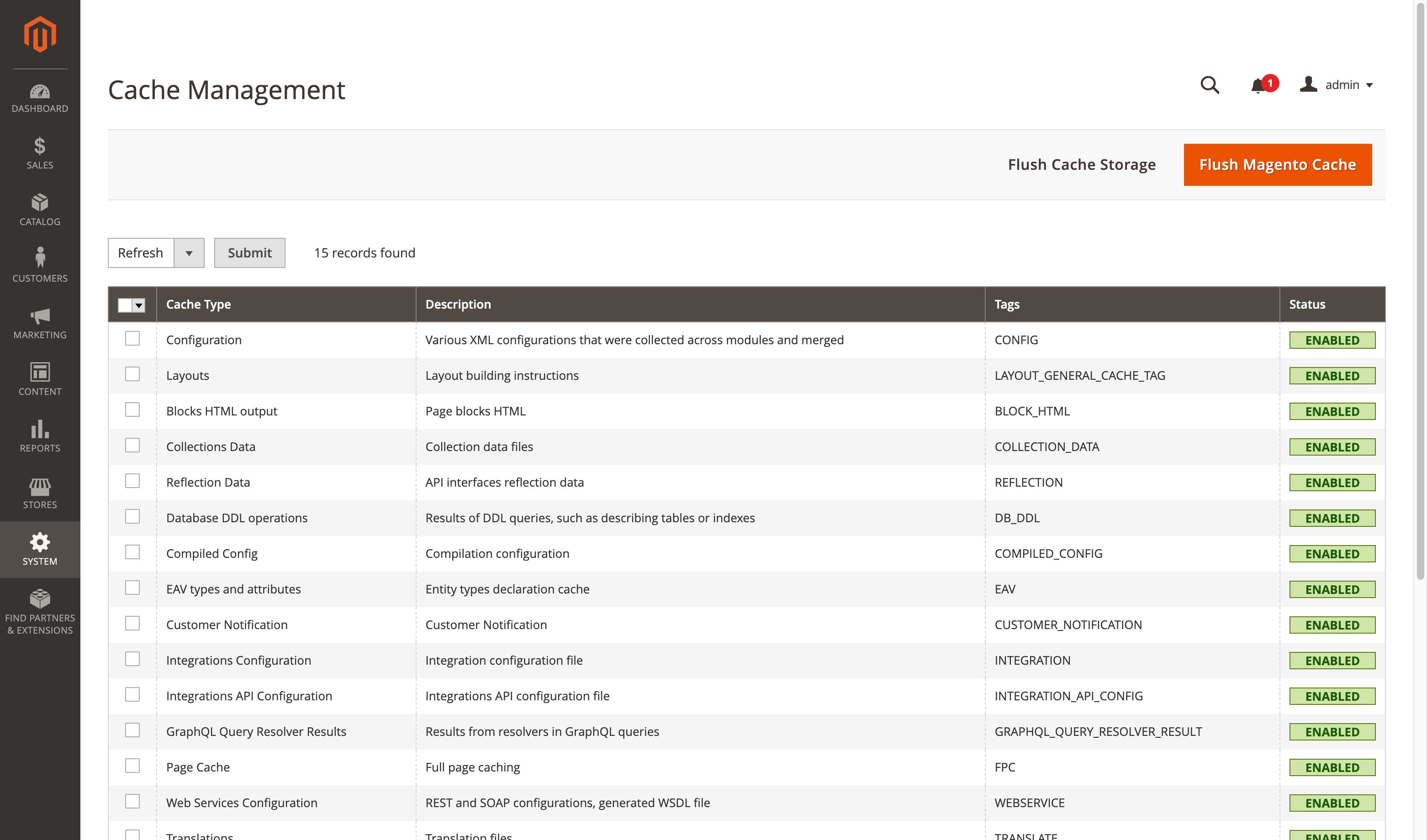Viewport: 1427px width, 840px height.
Task: Open the Dashboard from the sidebar
Action: (39, 97)
